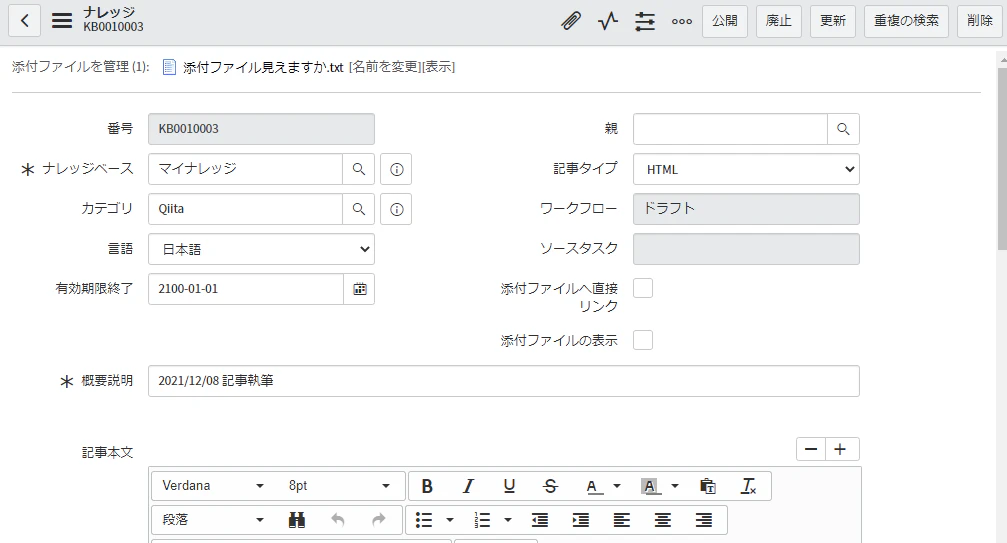The image size is (1007, 543).
Task: Undo last edit in editor
Action: [338, 520]
